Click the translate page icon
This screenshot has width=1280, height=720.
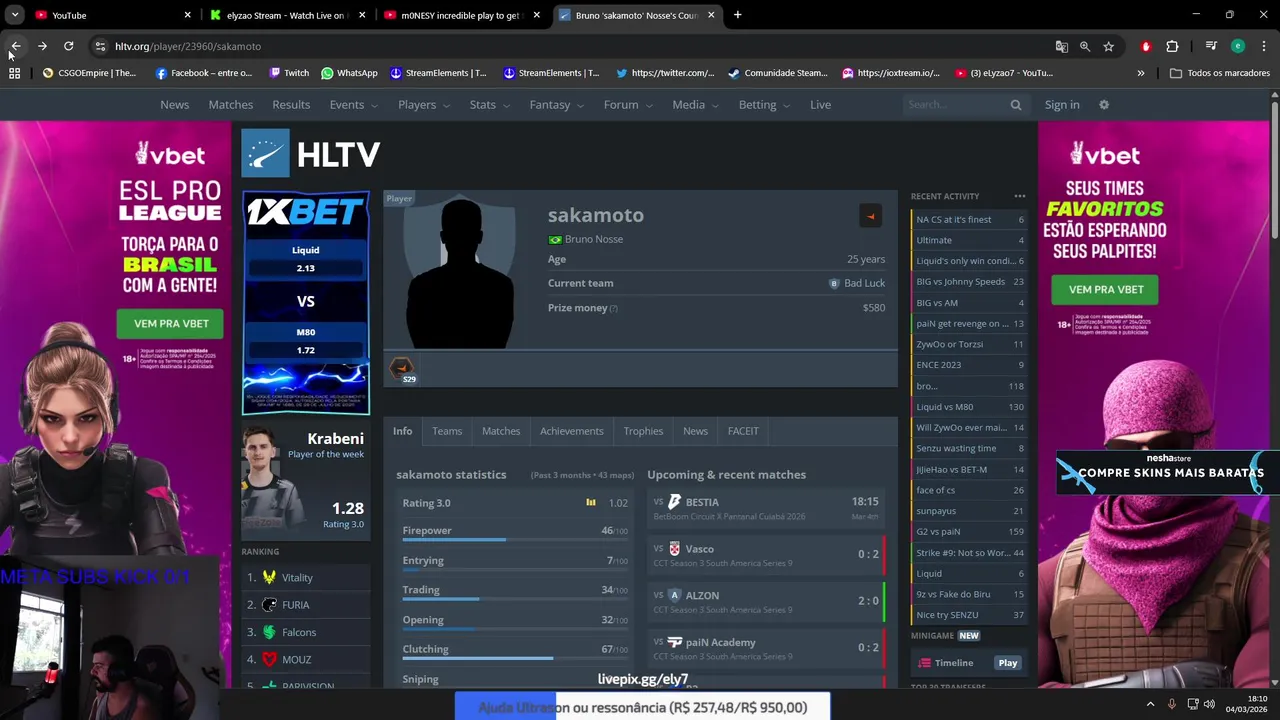click(1061, 46)
